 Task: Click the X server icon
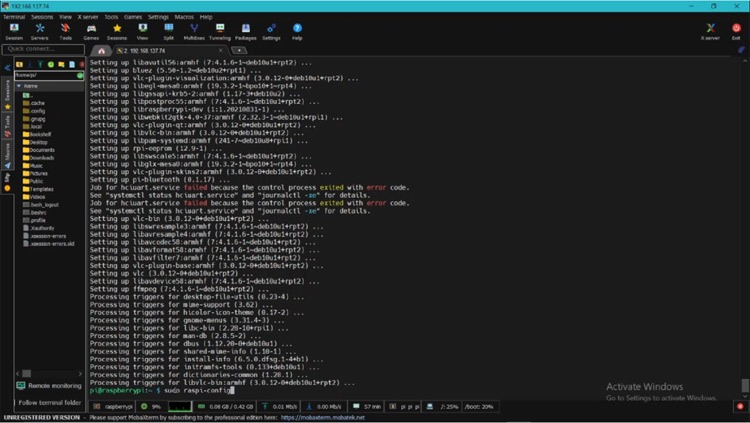pyautogui.click(x=710, y=31)
